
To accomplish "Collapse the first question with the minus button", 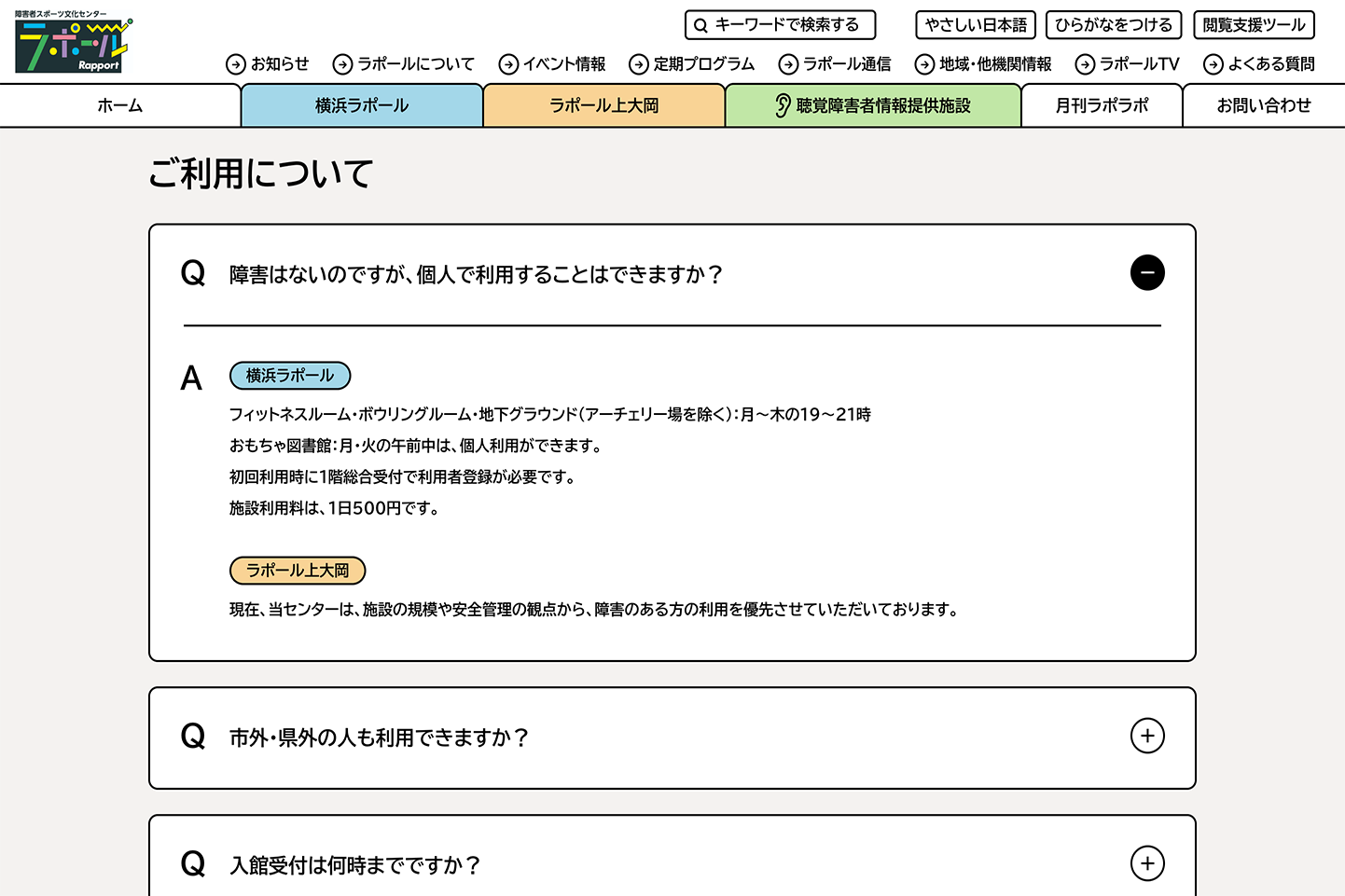I will point(1147,273).
